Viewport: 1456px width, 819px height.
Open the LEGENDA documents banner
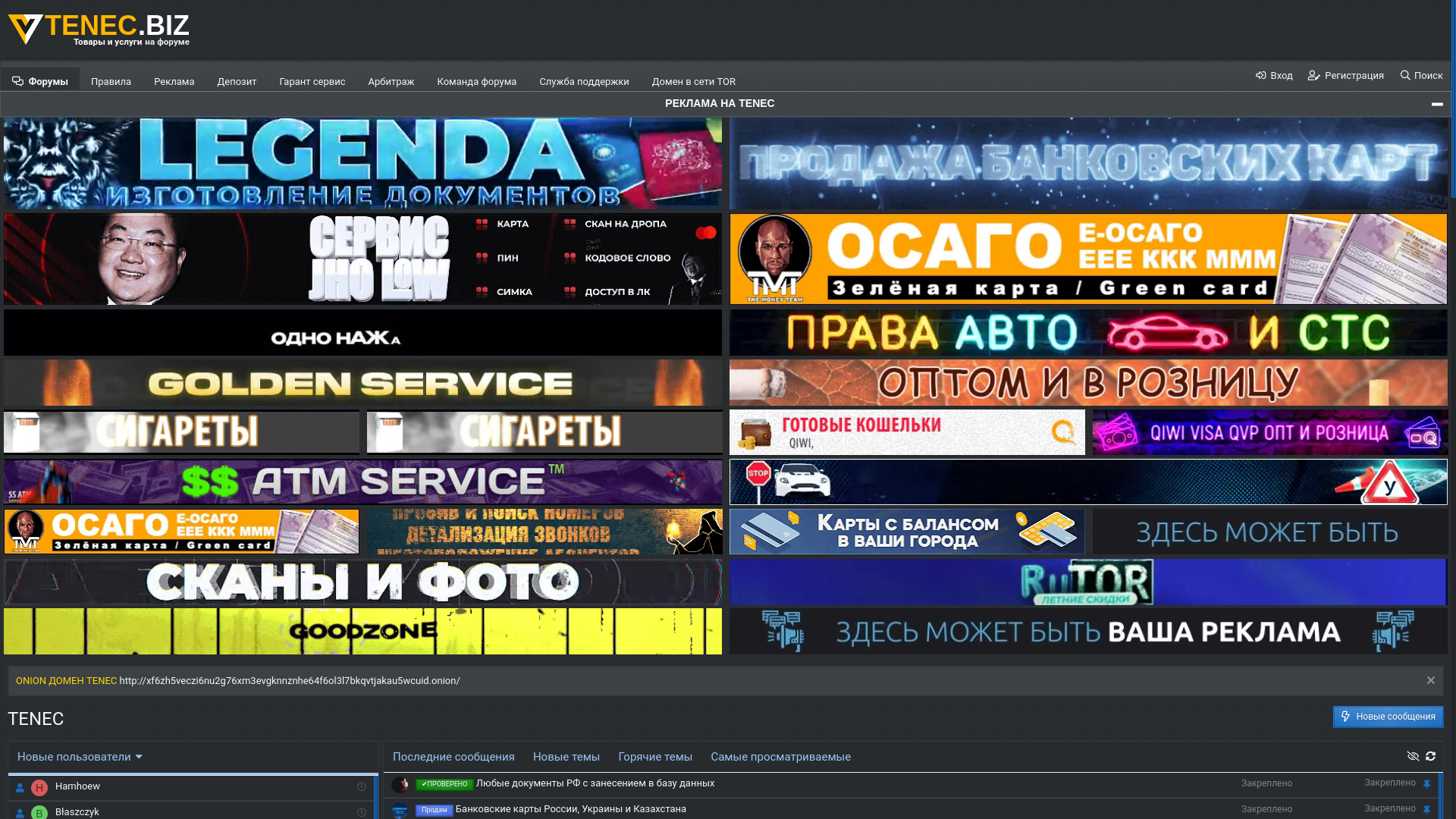pos(362,163)
